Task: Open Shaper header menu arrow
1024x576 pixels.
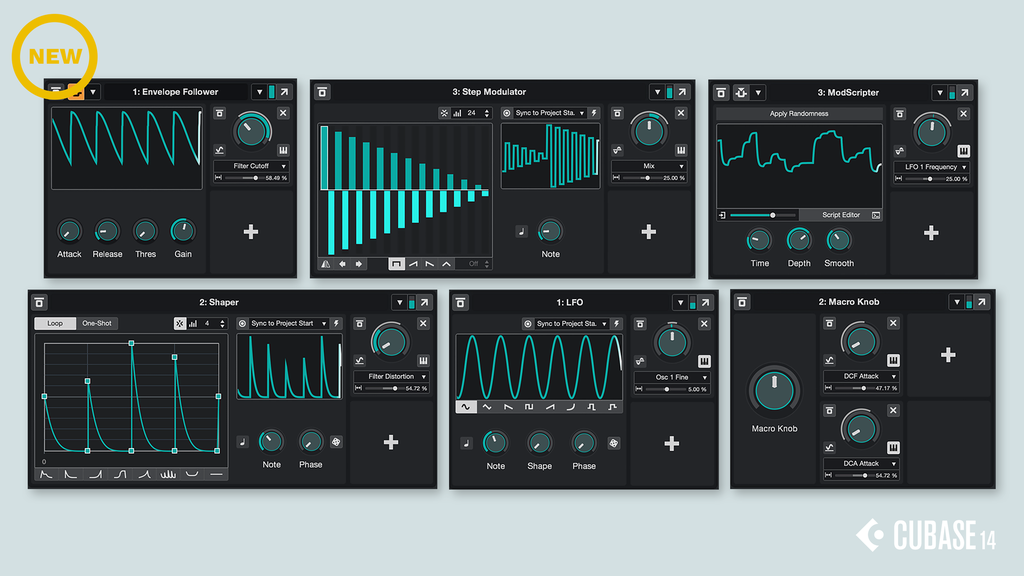Action: tap(399, 302)
